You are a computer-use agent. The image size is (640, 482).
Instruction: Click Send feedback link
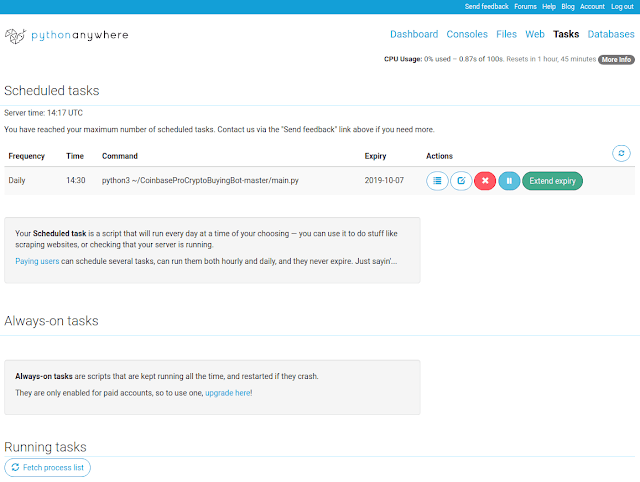[487, 7]
